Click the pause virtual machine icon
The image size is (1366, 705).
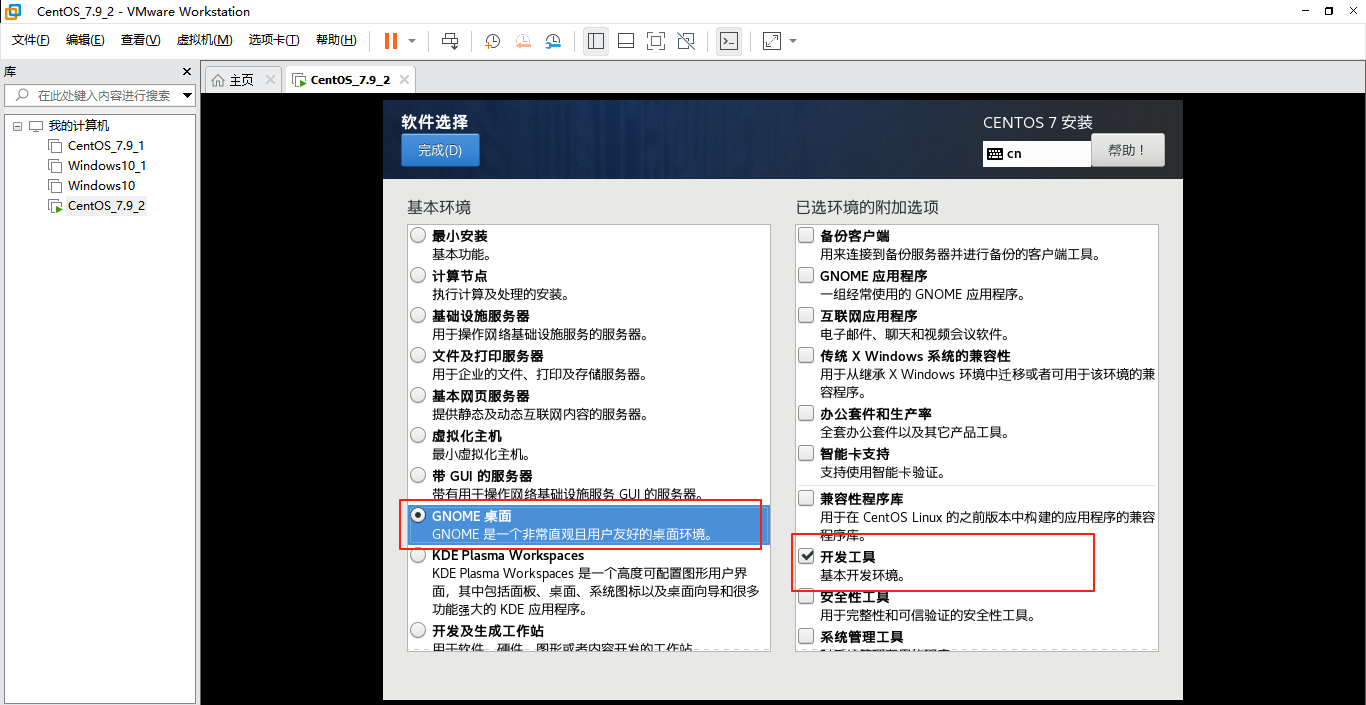390,41
